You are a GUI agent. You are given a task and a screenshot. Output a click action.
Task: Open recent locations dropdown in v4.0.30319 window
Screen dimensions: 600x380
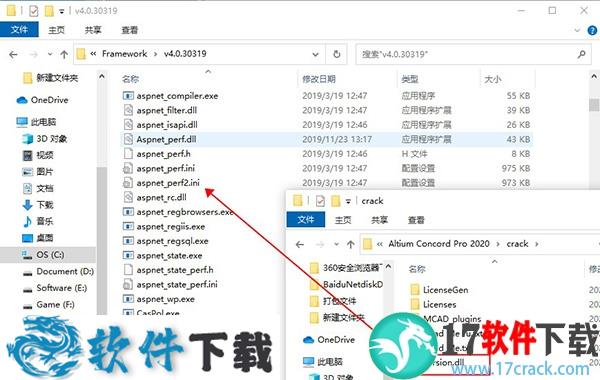pos(50,54)
